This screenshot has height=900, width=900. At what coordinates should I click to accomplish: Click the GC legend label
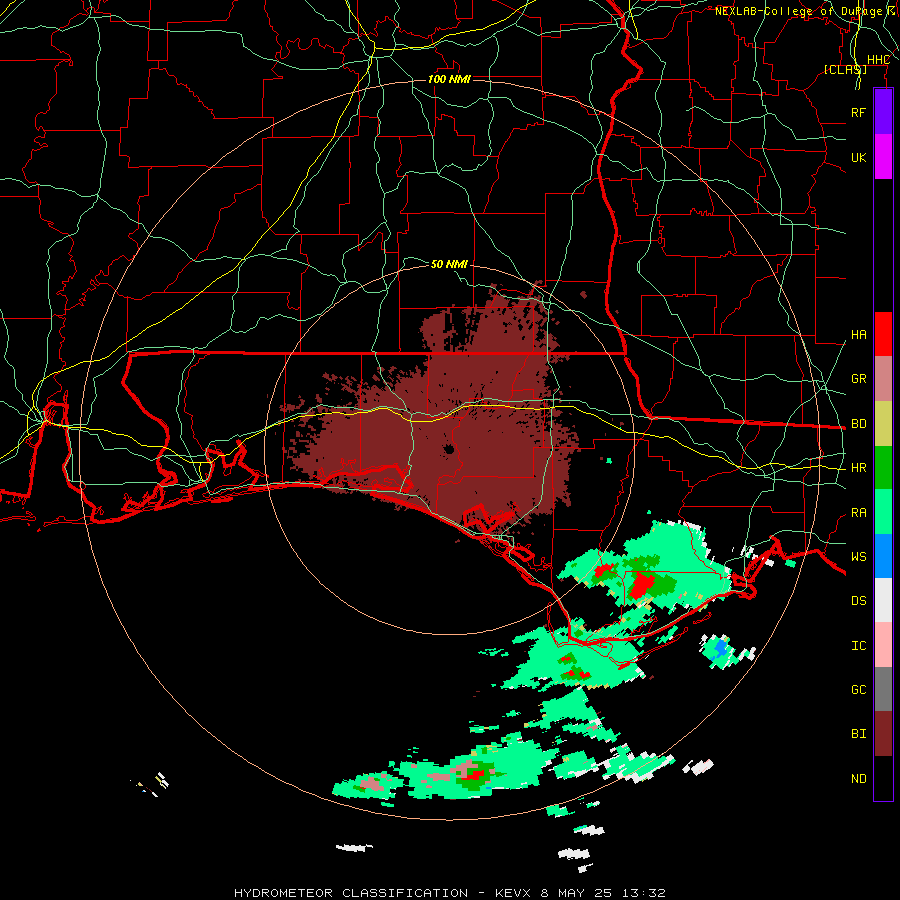pyautogui.click(x=858, y=690)
